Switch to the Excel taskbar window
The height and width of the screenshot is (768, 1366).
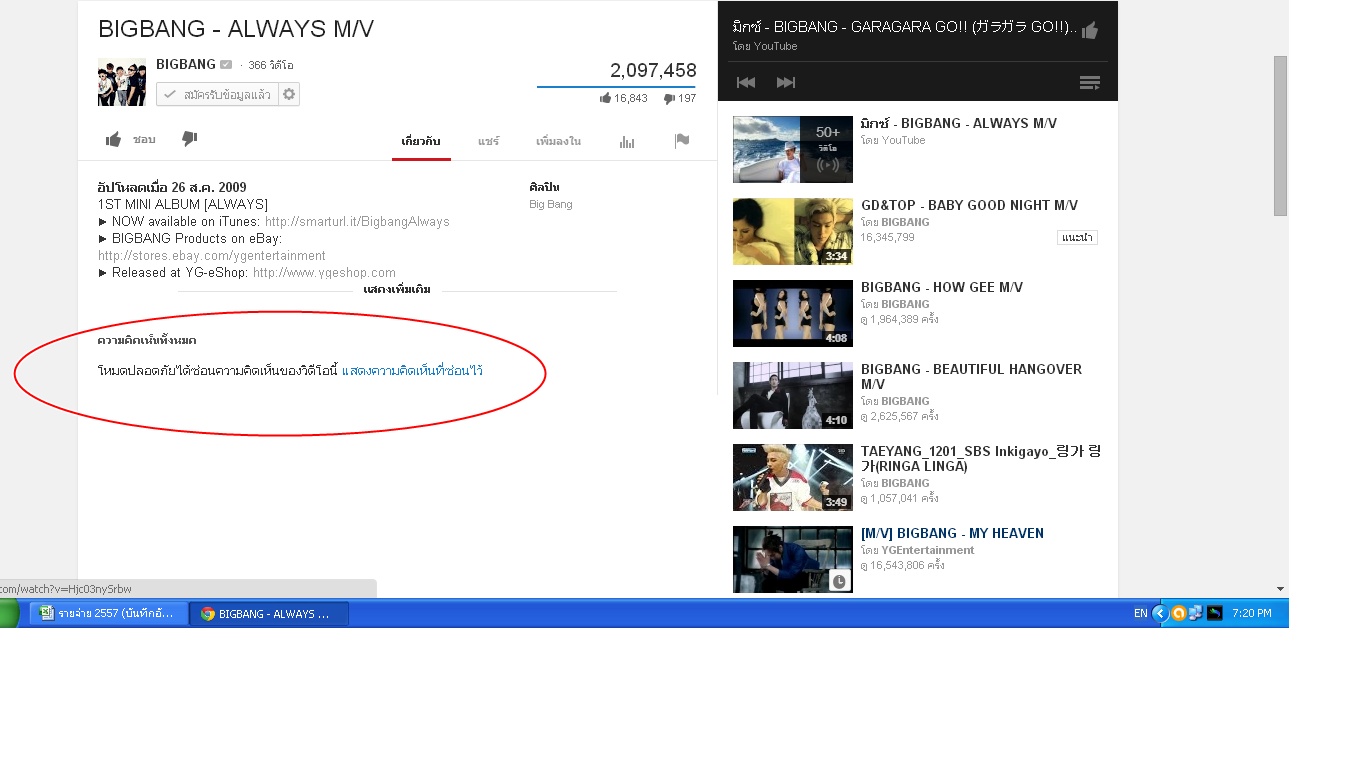(x=108, y=613)
